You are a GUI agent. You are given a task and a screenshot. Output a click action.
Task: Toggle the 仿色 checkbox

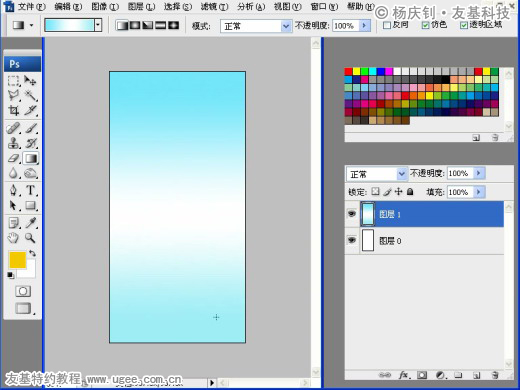(x=425, y=25)
